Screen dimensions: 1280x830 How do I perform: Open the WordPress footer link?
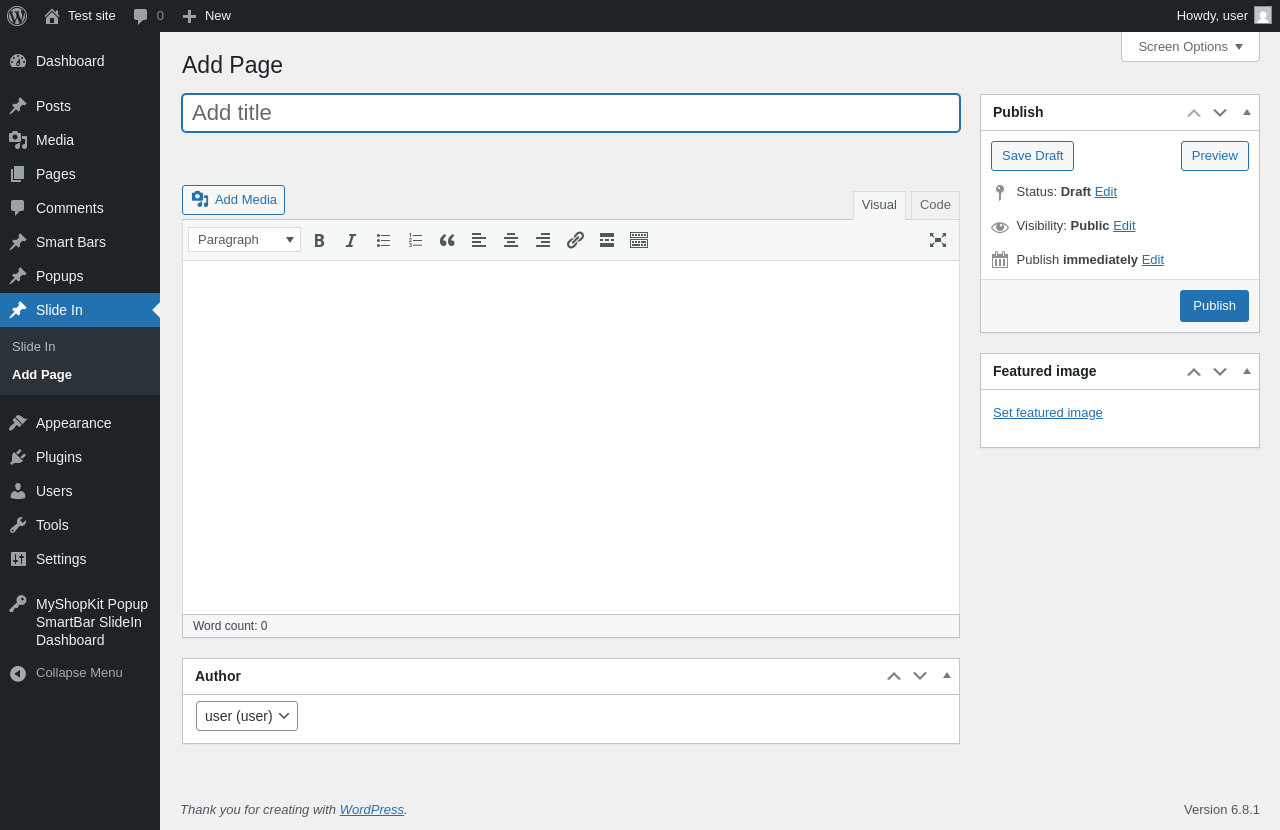click(x=371, y=809)
